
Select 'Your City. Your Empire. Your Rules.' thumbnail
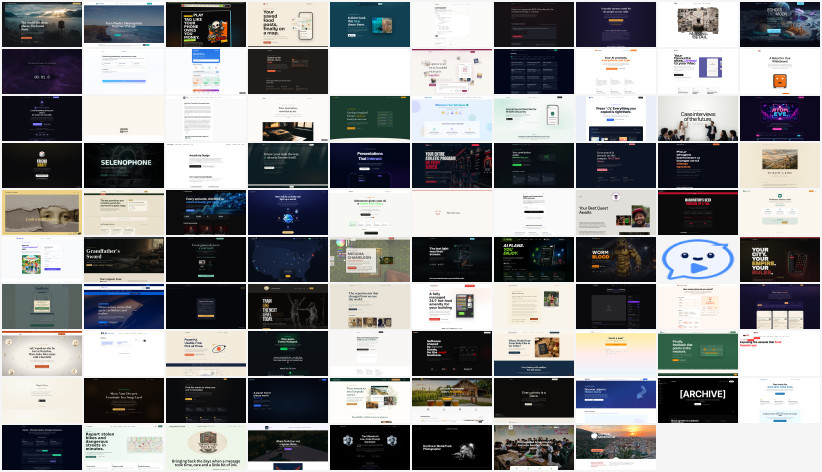[780, 260]
